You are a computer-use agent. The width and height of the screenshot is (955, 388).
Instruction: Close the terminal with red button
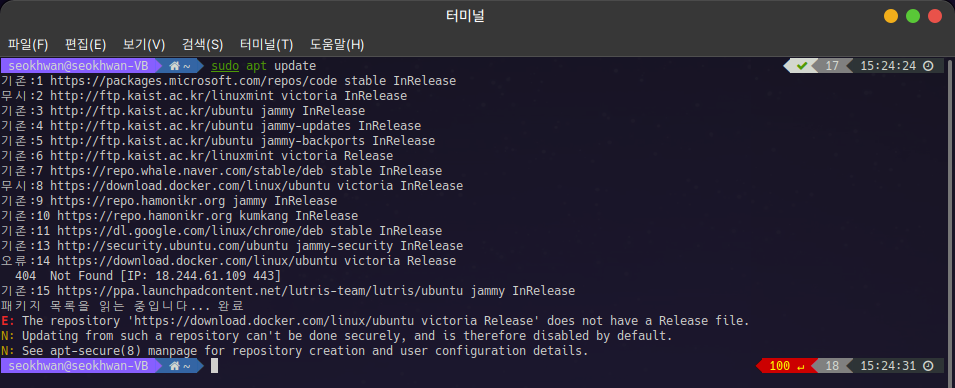[x=935, y=16]
